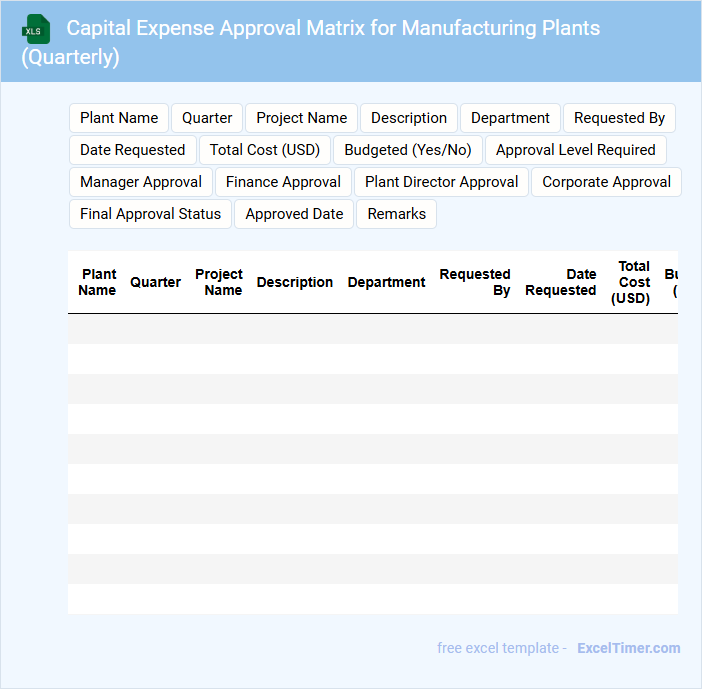Click the Approval Level Required tag
This screenshot has width=702, height=689.
pos(575,150)
